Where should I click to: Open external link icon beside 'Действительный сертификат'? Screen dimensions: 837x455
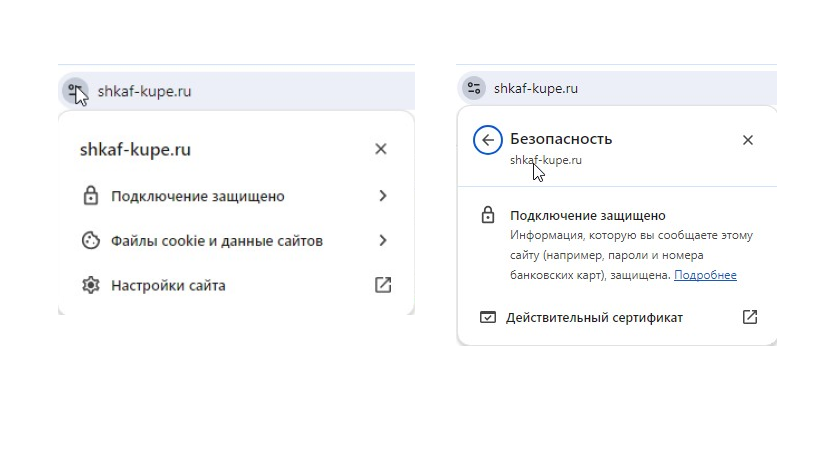750,317
